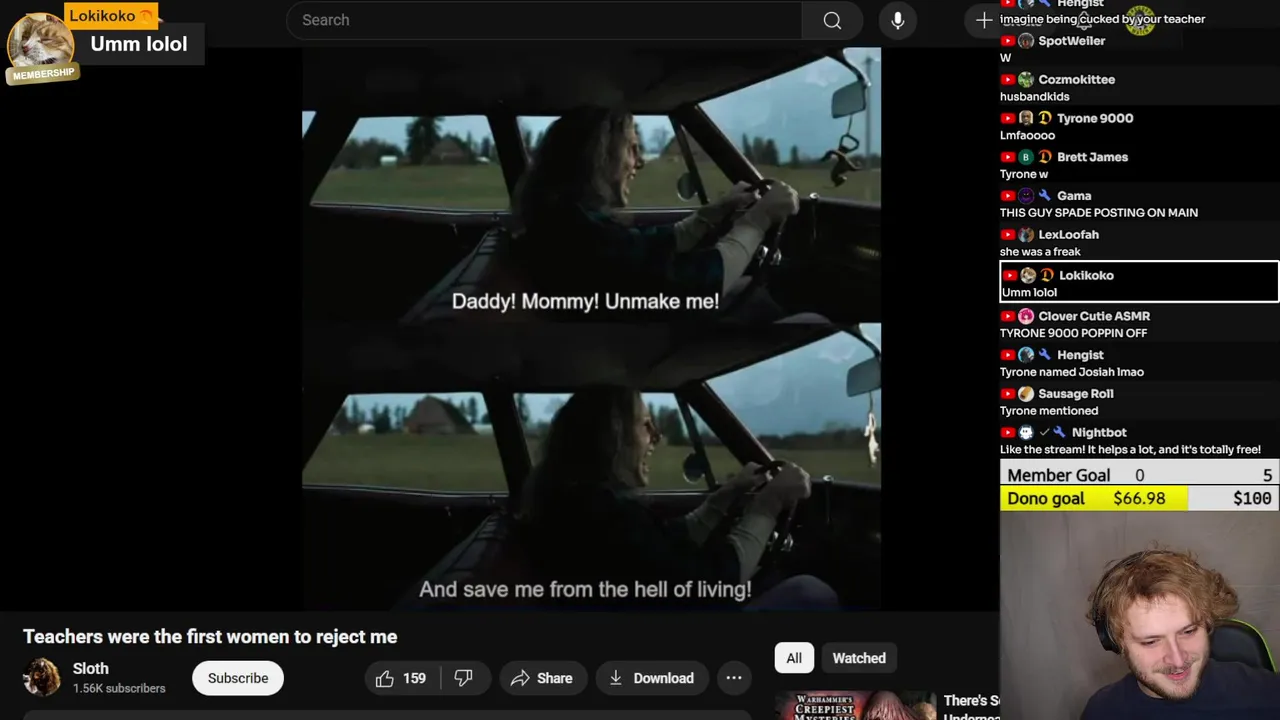Click the Clover Cutie ASMR avatar
The height and width of the screenshot is (720, 1280).
coord(1025,316)
